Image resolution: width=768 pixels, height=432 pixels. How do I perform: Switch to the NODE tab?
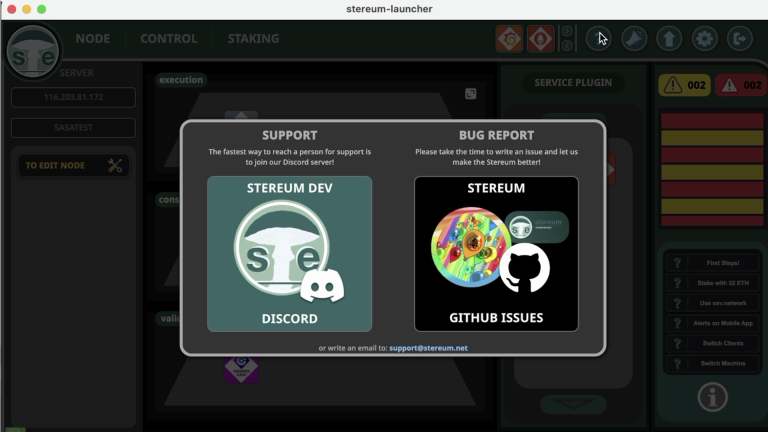click(x=93, y=39)
